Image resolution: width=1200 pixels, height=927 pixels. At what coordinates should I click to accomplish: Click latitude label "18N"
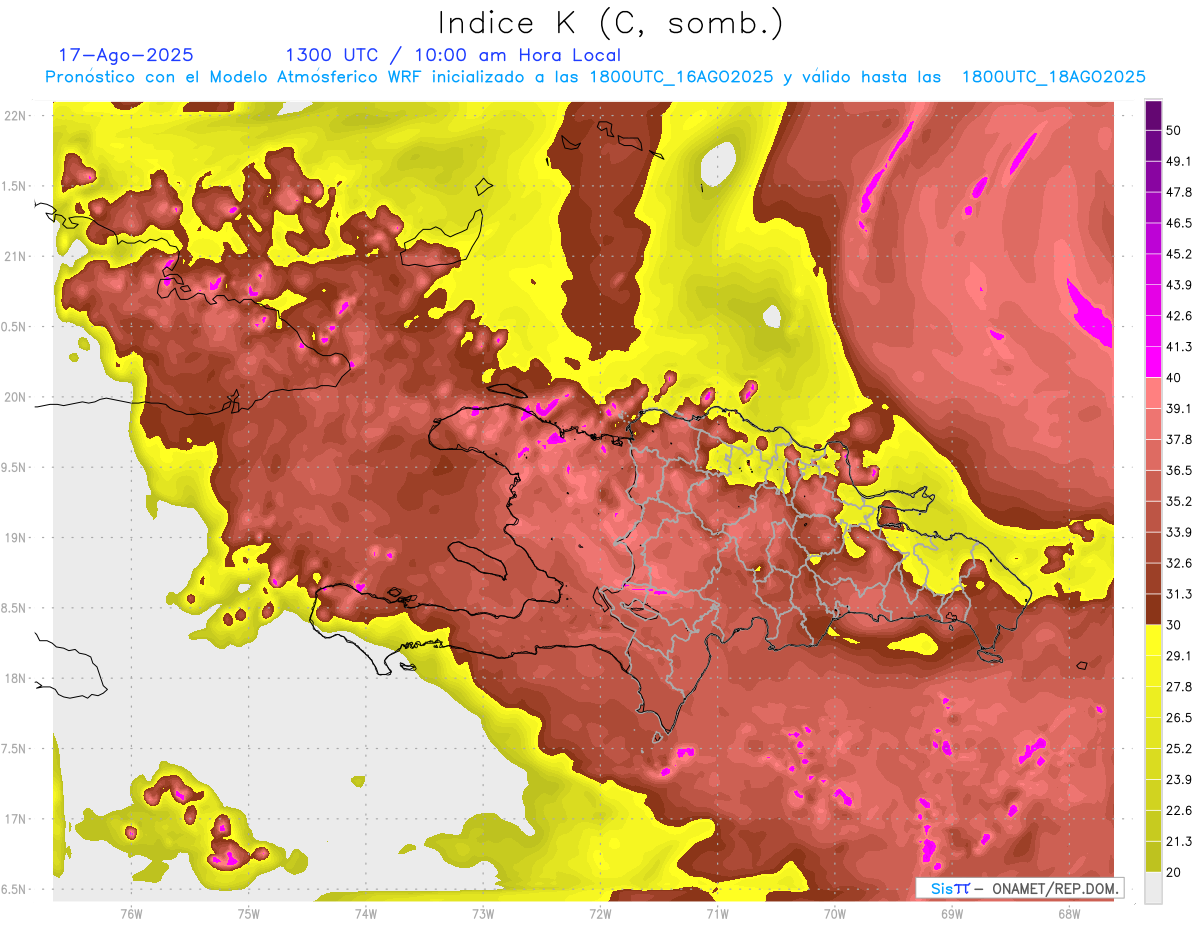[14, 679]
